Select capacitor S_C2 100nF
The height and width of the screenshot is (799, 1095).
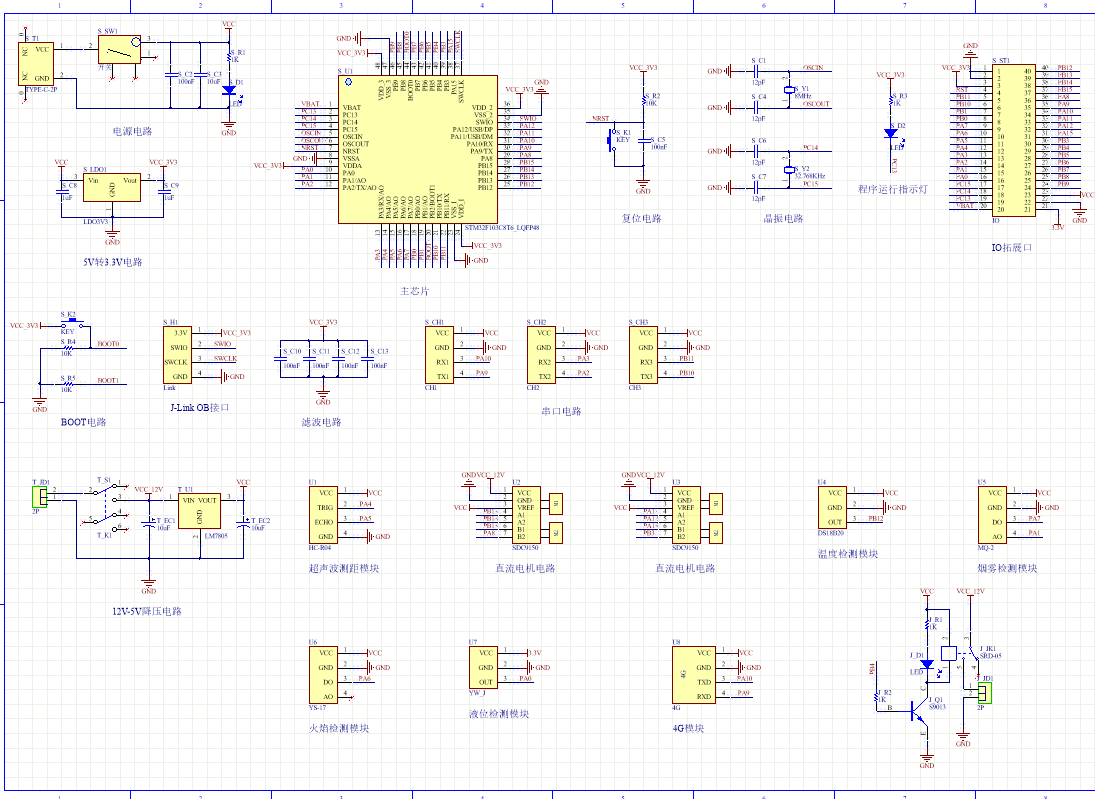[x=170, y=73]
